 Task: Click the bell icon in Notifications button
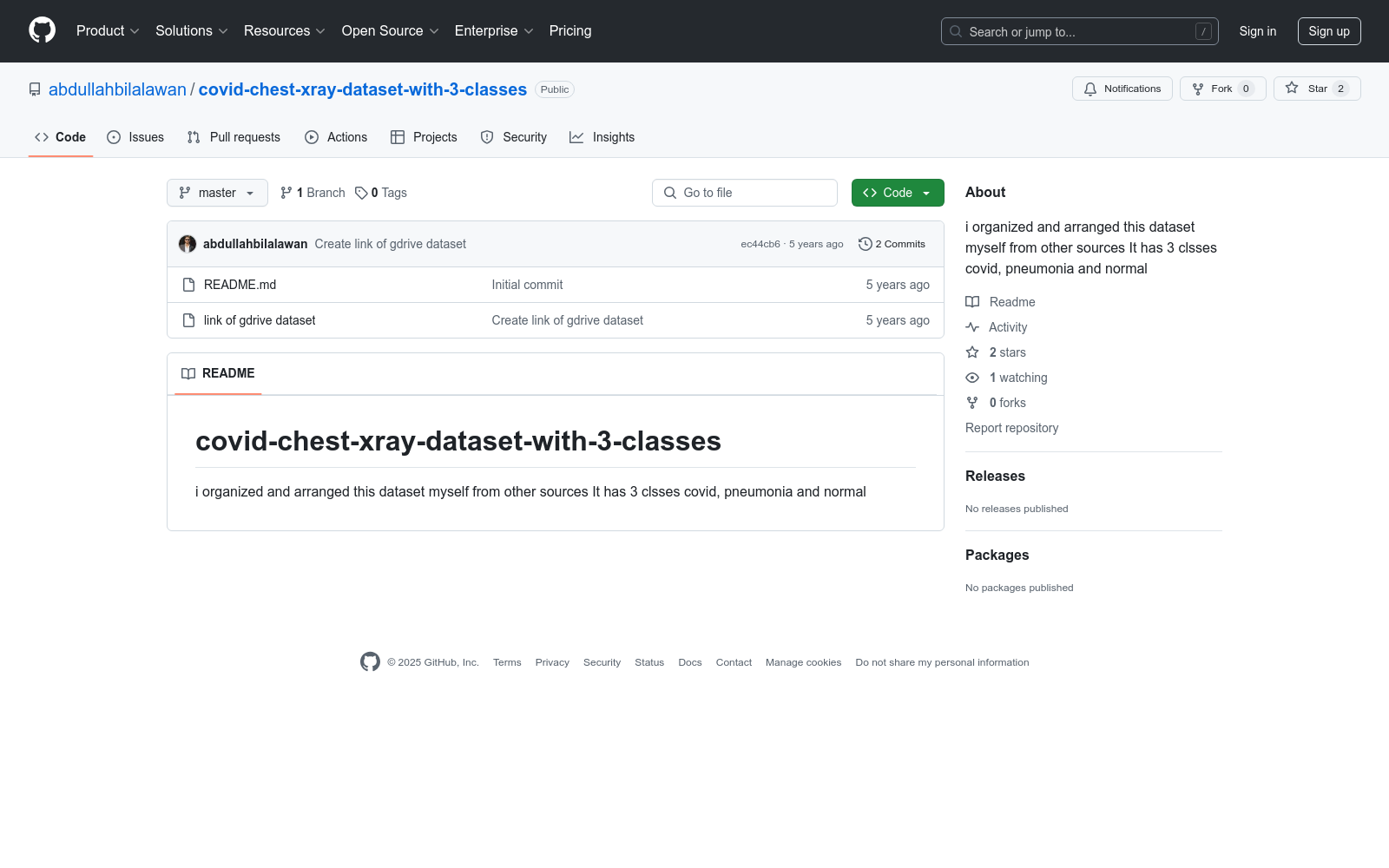(1090, 89)
